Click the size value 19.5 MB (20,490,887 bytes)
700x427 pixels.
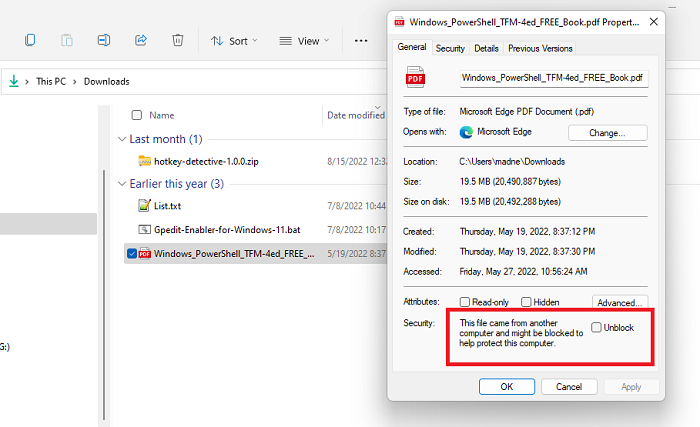510,181
